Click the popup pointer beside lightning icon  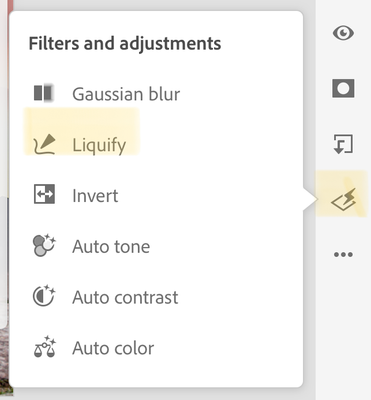(310, 200)
